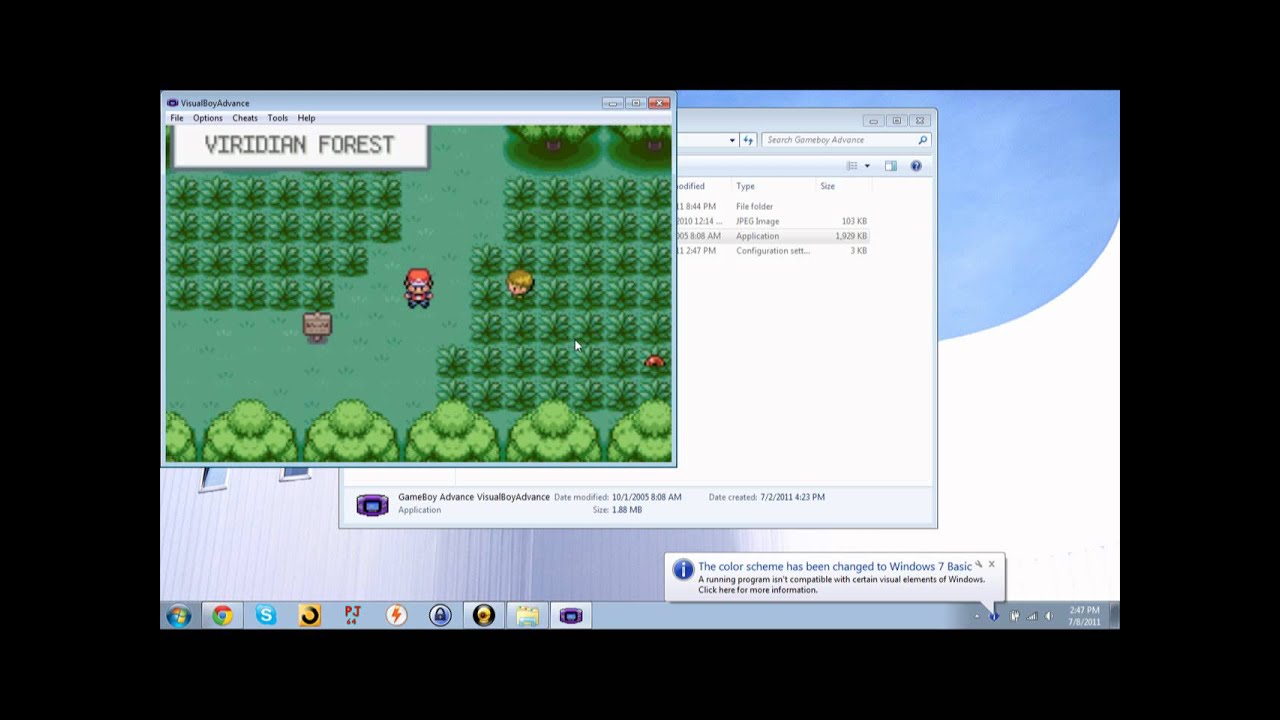Click the red item ball in the grass
Viewport: 1280px width, 720px height.
click(654, 361)
